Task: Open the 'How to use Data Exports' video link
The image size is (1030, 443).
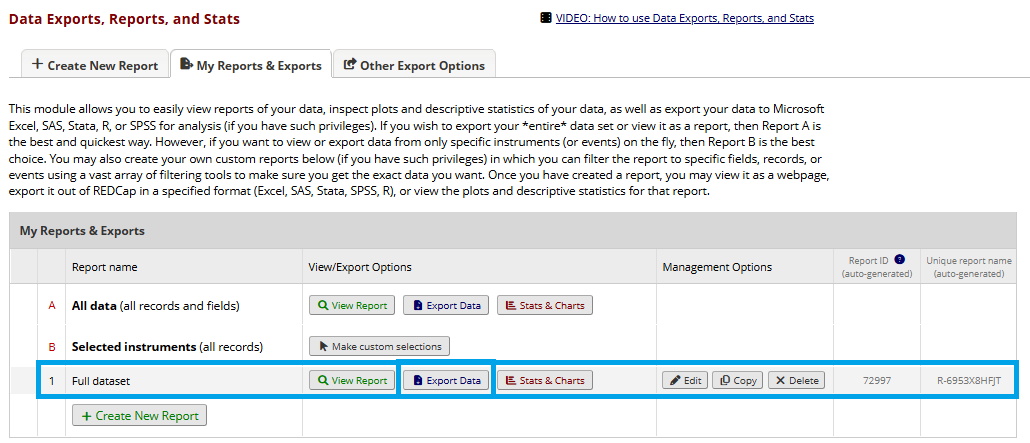Action: [684, 18]
